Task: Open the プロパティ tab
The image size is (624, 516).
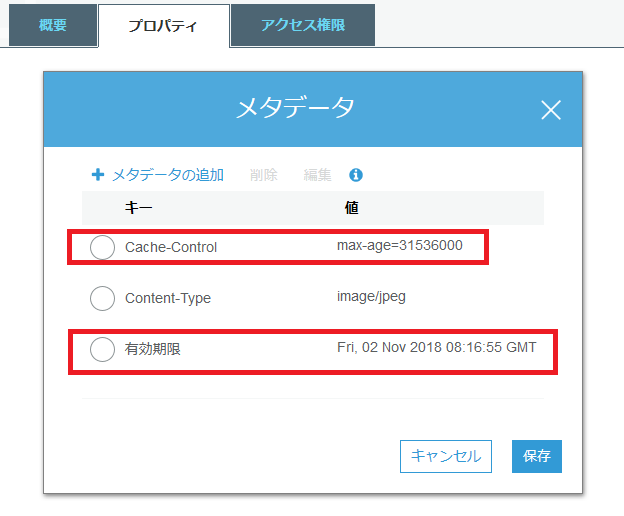Action: (x=164, y=26)
